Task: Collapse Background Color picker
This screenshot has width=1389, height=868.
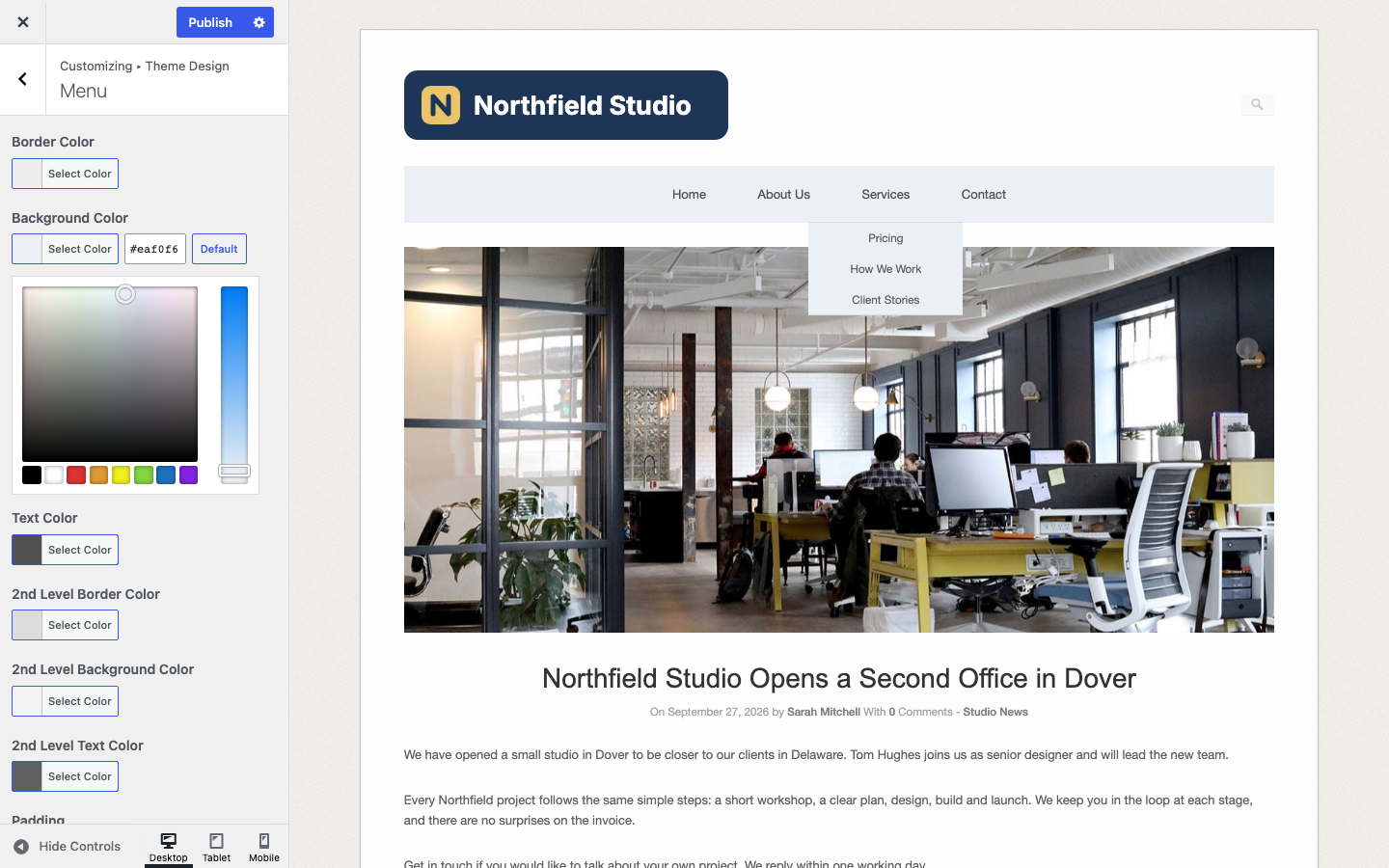Action: pos(65,249)
